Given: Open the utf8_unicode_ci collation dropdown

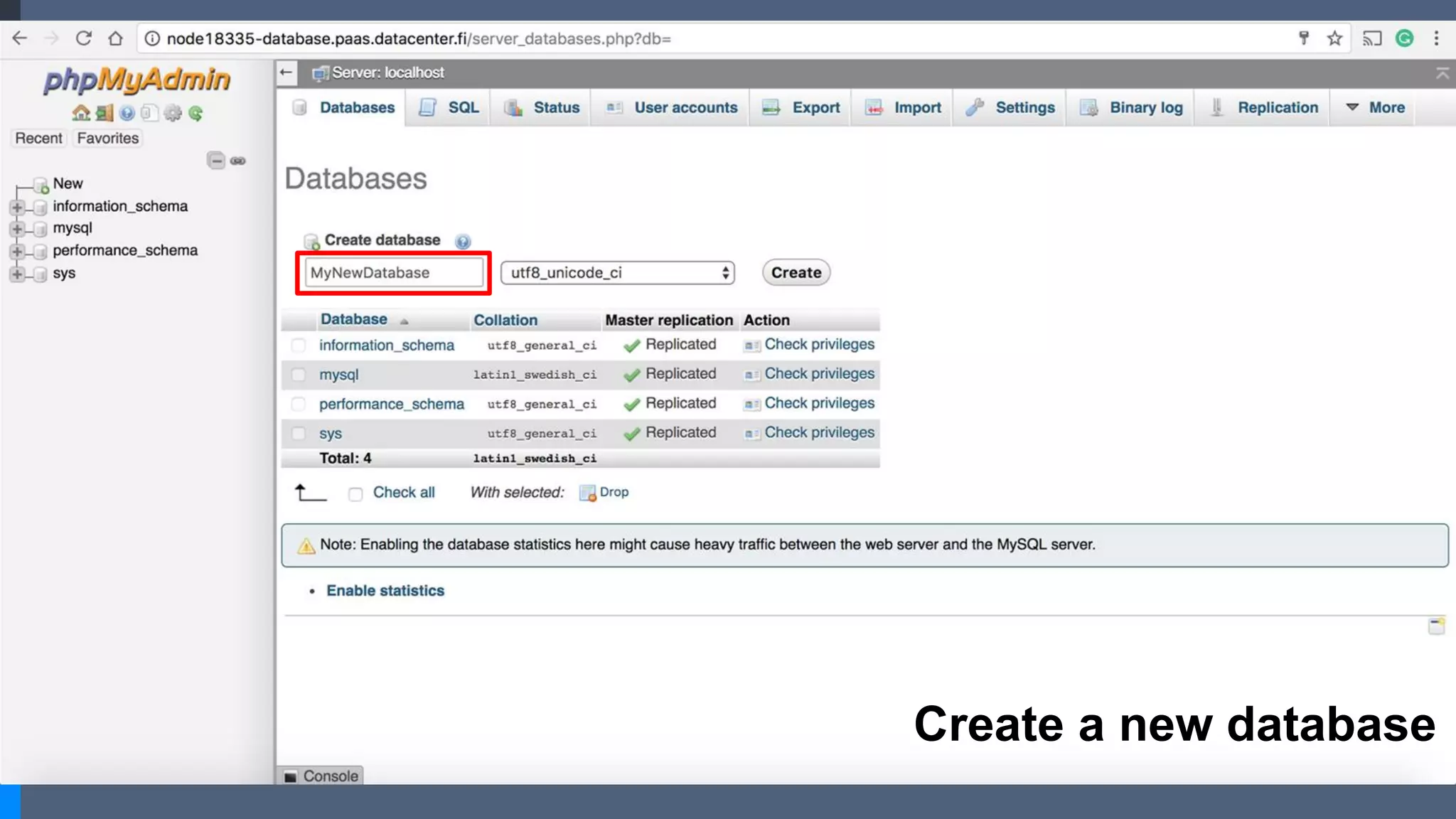Looking at the screenshot, I should click(x=617, y=273).
